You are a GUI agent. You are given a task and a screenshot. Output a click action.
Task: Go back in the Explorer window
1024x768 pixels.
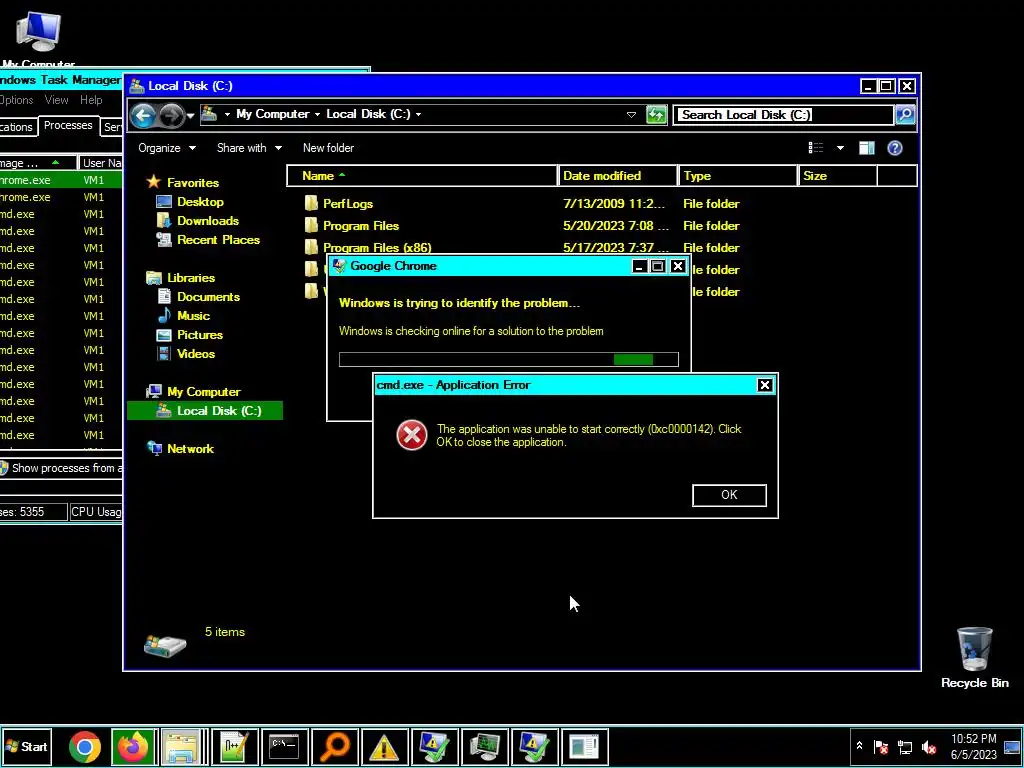143,116
